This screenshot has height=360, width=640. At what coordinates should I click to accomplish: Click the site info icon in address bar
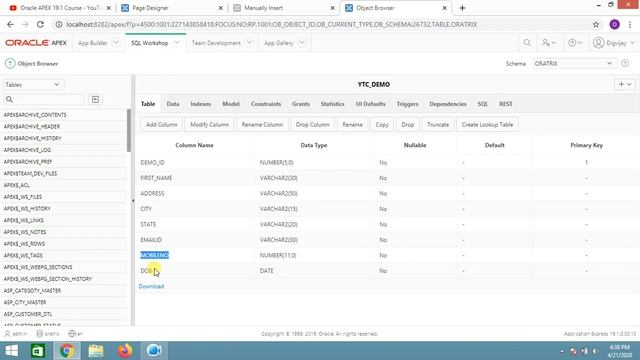pyautogui.click(x=59, y=24)
